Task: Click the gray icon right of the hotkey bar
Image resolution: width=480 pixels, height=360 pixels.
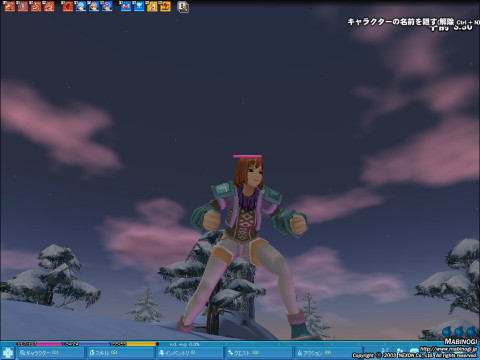Action: [x=183, y=7]
